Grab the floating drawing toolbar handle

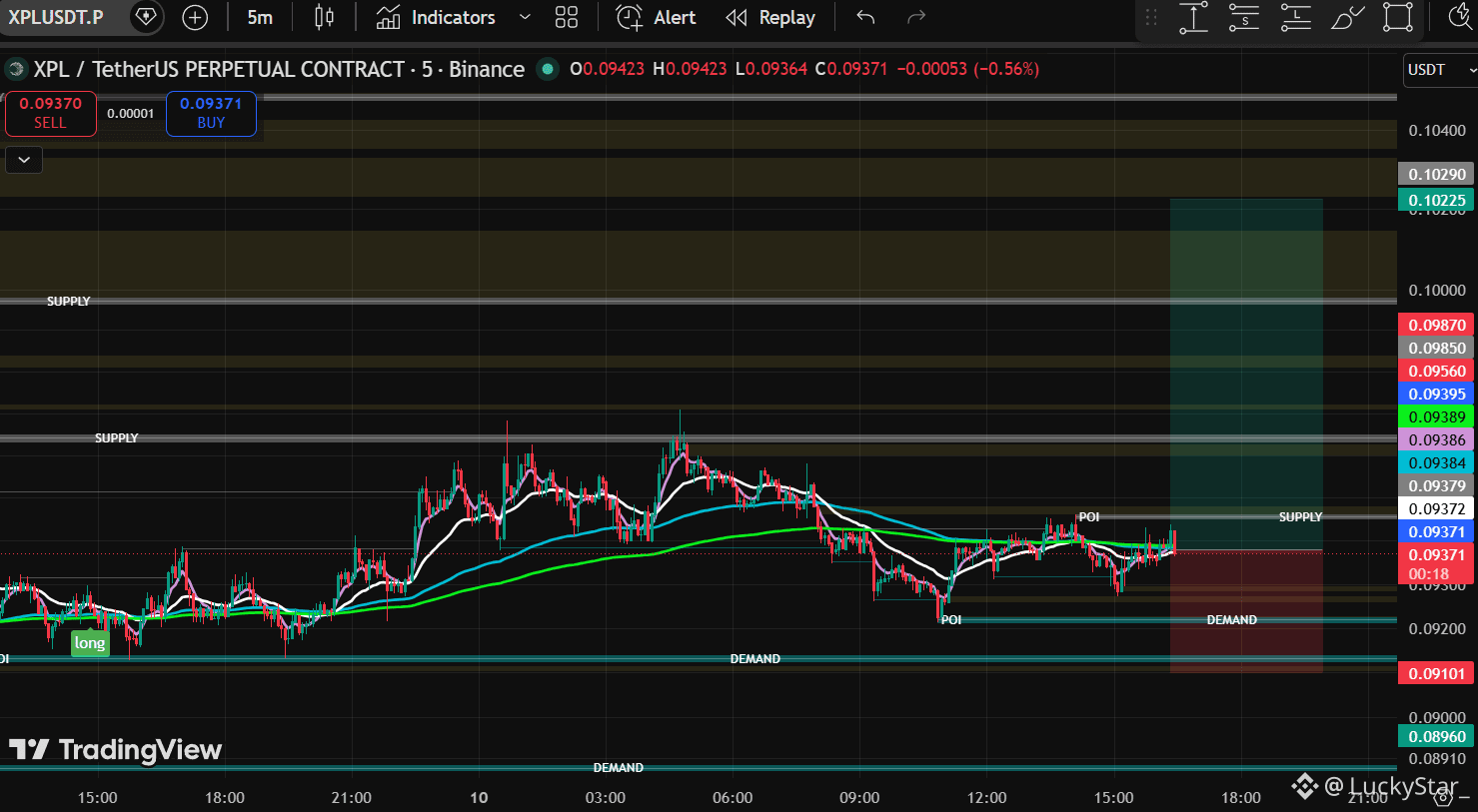[x=1151, y=17]
